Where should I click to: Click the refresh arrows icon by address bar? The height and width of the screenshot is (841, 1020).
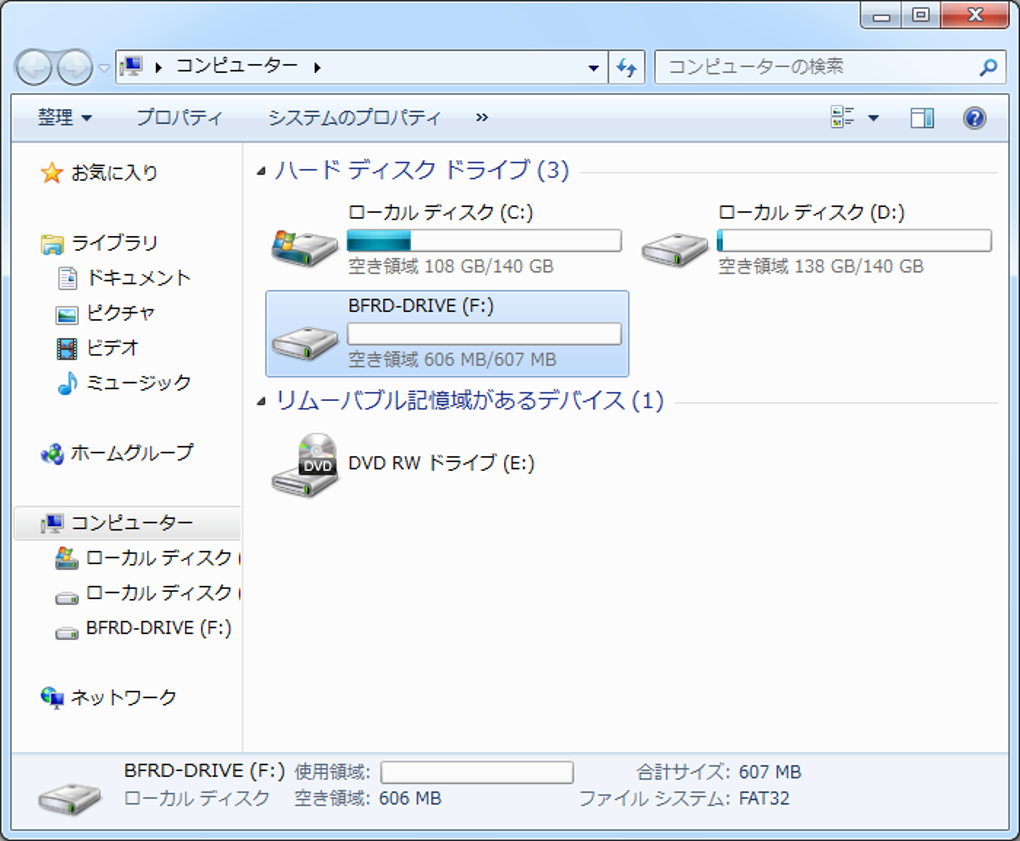click(627, 67)
